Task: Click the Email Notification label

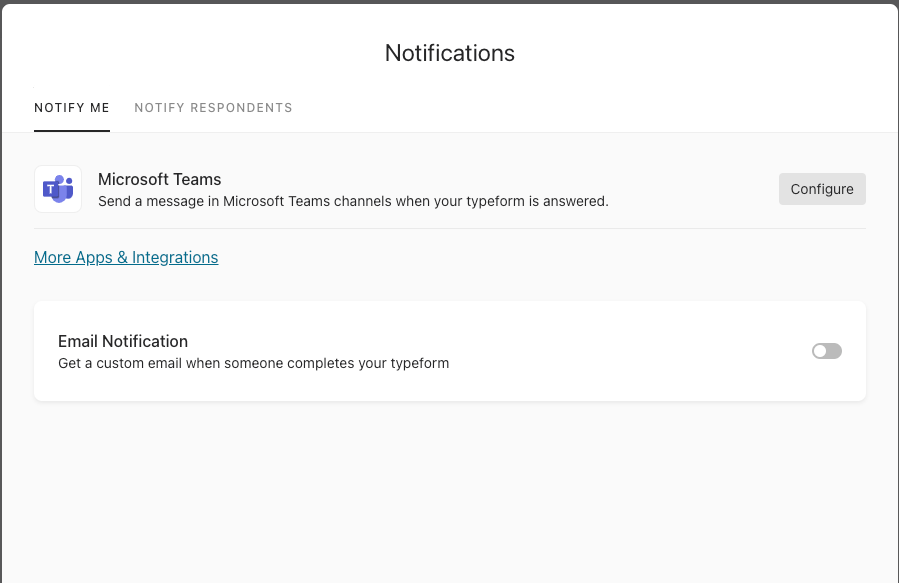Action: (123, 341)
